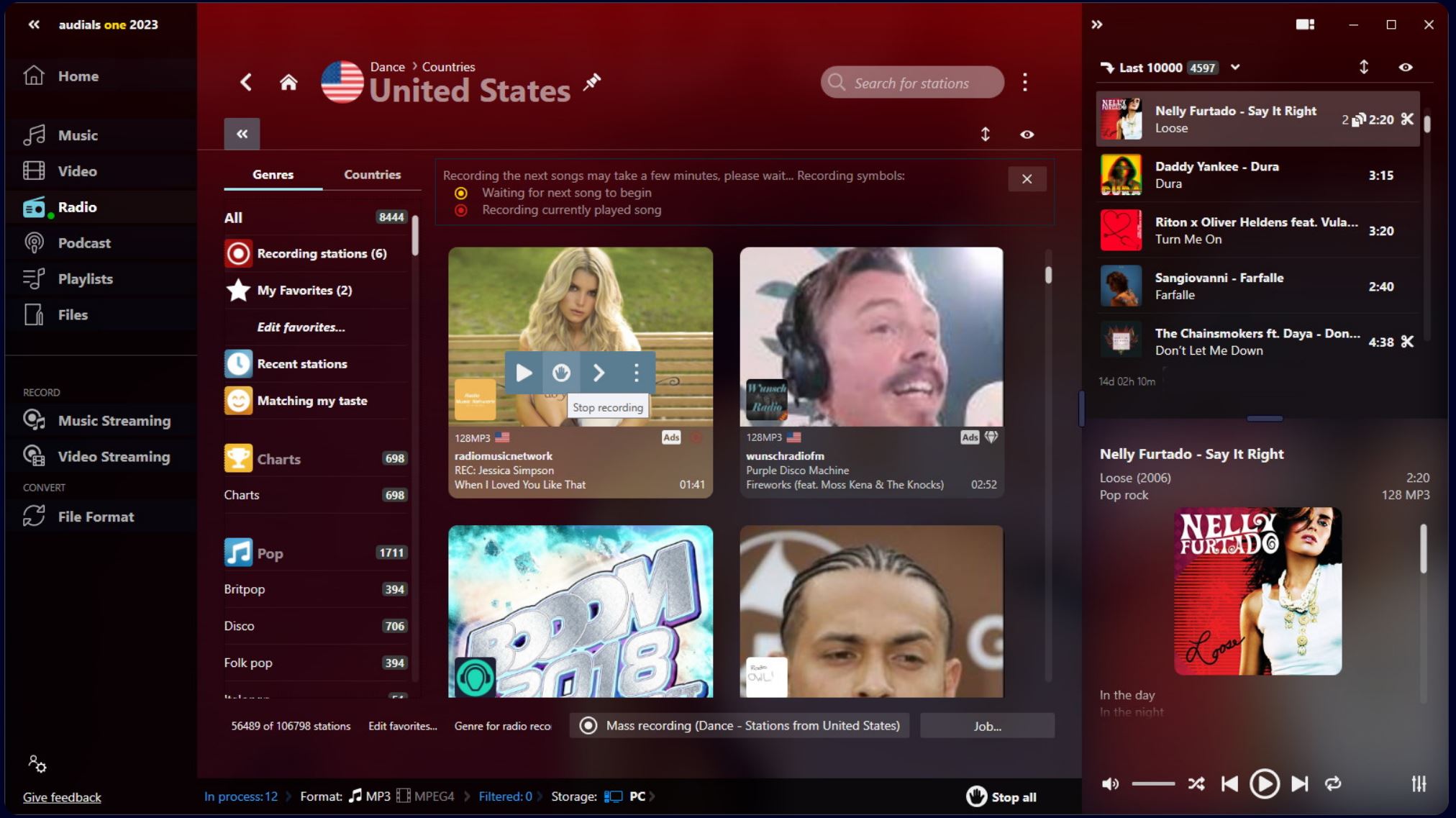Image resolution: width=1456 pixels, height=818 pixels.
Task: Click Stop all recordings
Action: [x=1001, y=796]
